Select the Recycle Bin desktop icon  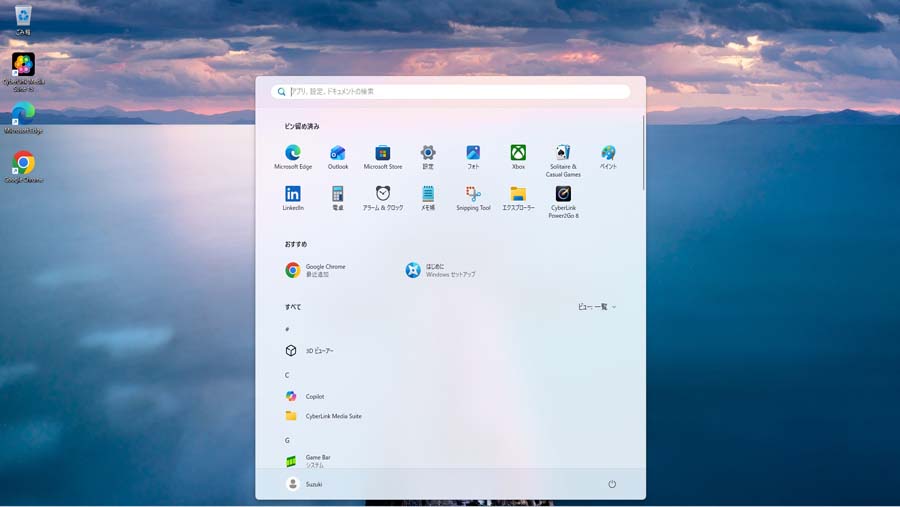(23, 20)
